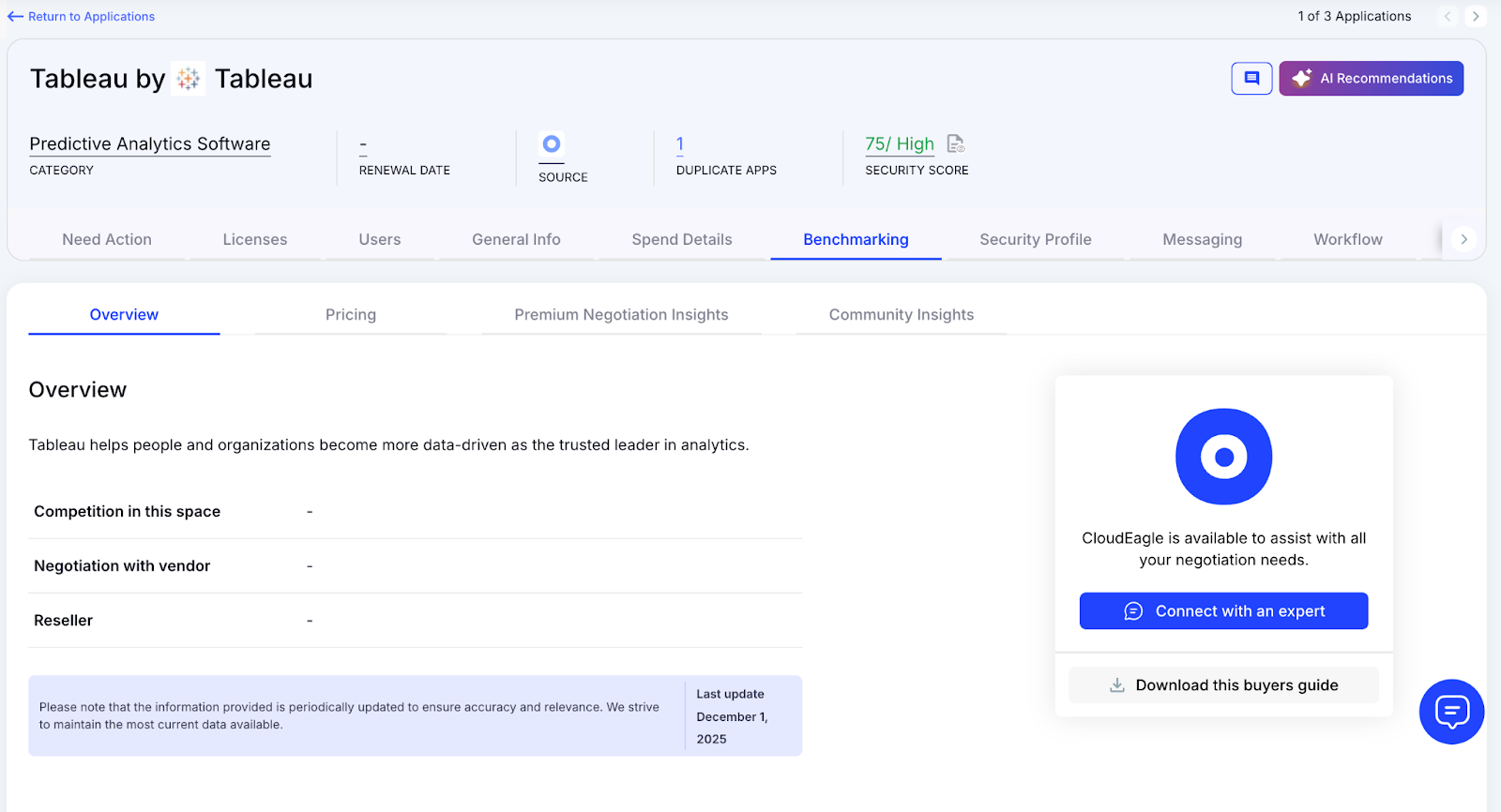Click the periodic update notice text

[x=349, y=716]
